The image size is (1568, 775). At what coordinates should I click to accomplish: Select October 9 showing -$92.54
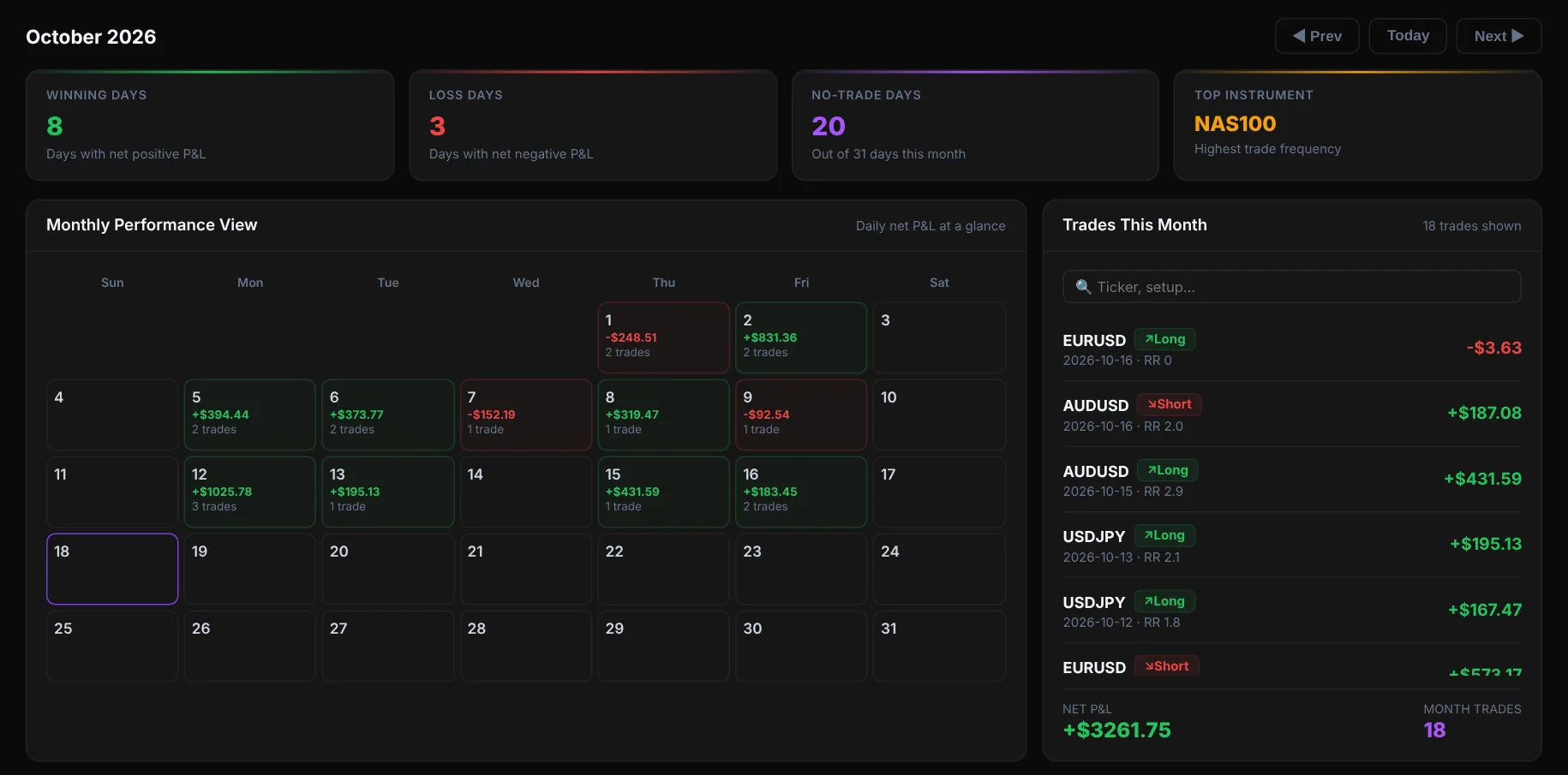tap(801, 414)
